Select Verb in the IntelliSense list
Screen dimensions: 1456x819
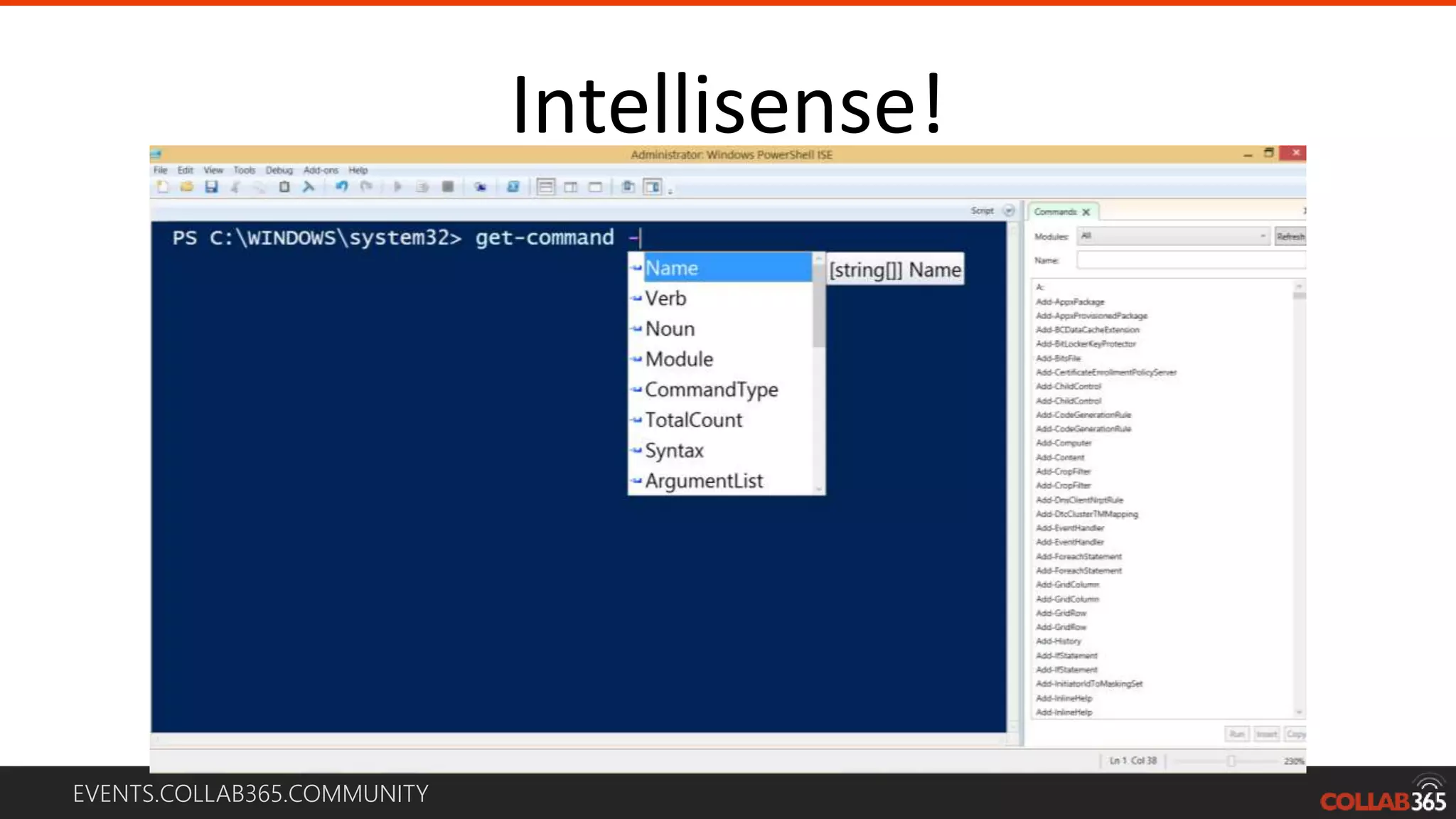pos(720,299)
